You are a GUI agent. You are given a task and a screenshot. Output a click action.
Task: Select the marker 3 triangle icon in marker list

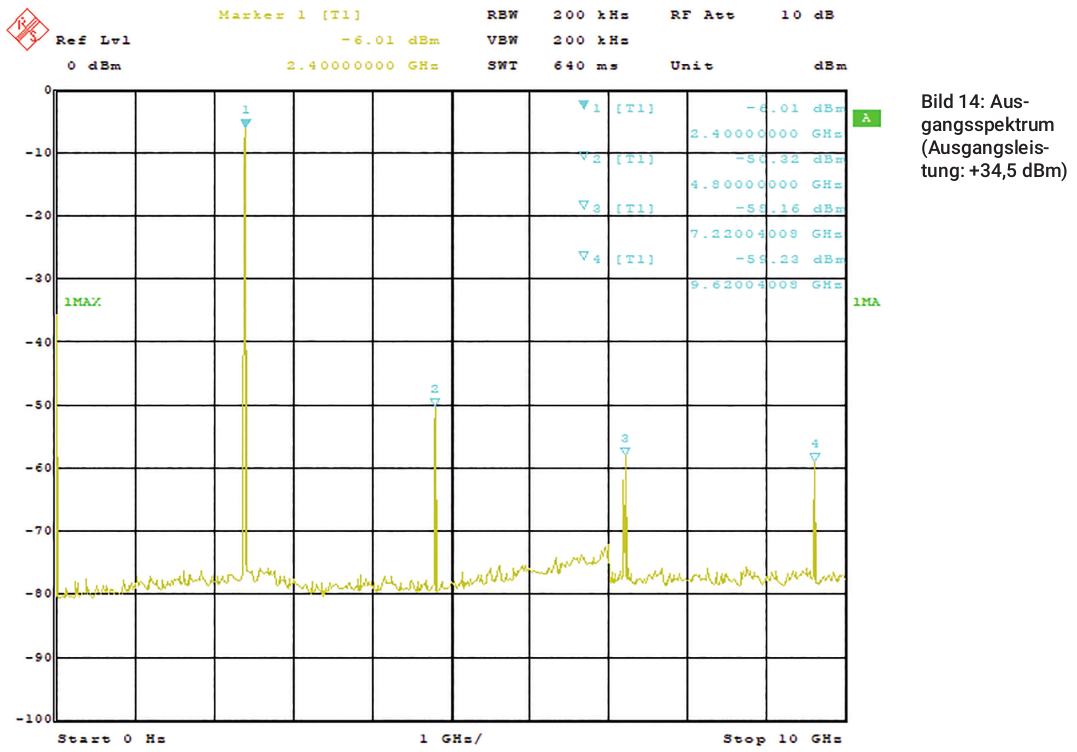[x=583, y=206]
